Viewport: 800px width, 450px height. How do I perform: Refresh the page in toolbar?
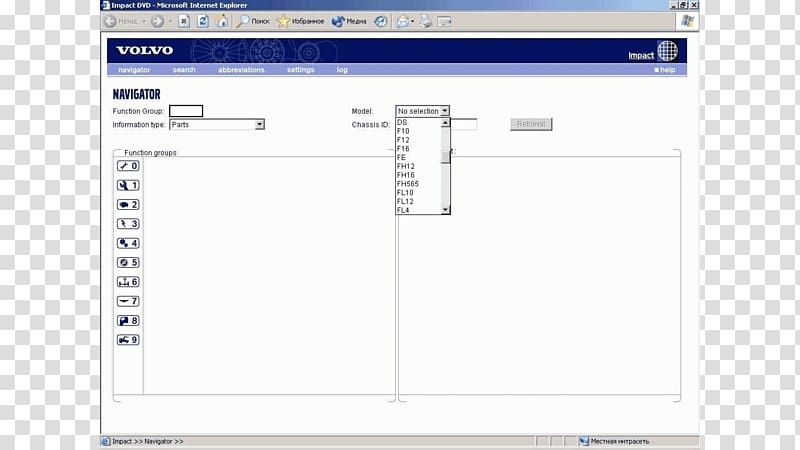203,21
